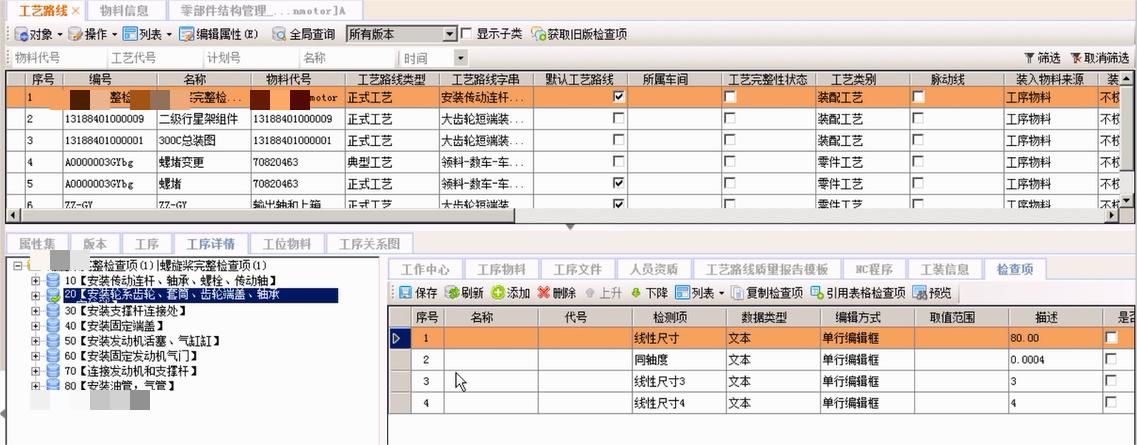Select the 同轴度 inspection cell
Image resolution: width=1137 pixels, height=445 pixels.
click(678, 359)
